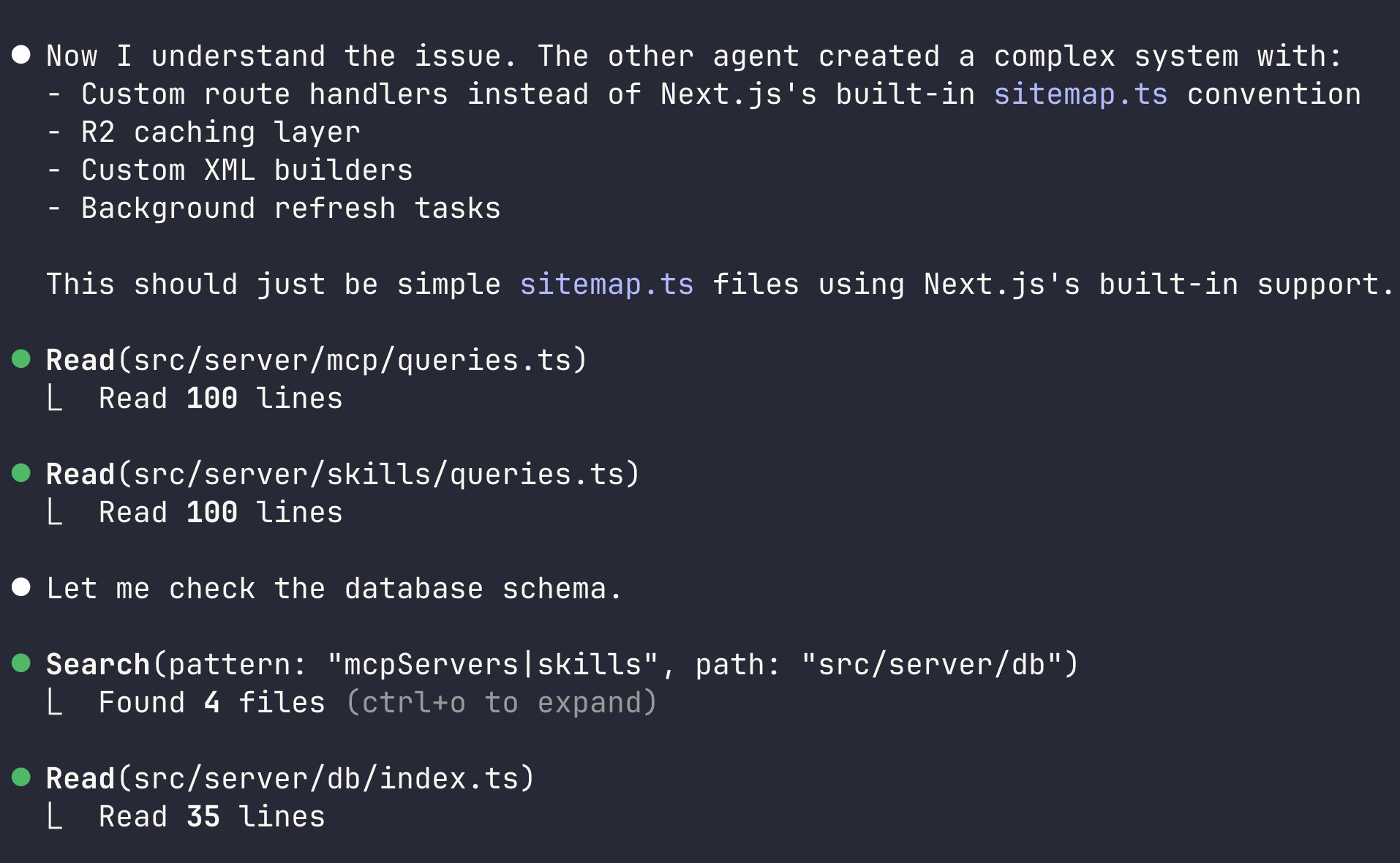Expand "Read 35 lines" output
The image size is (1400, 863).
point(212,817)
